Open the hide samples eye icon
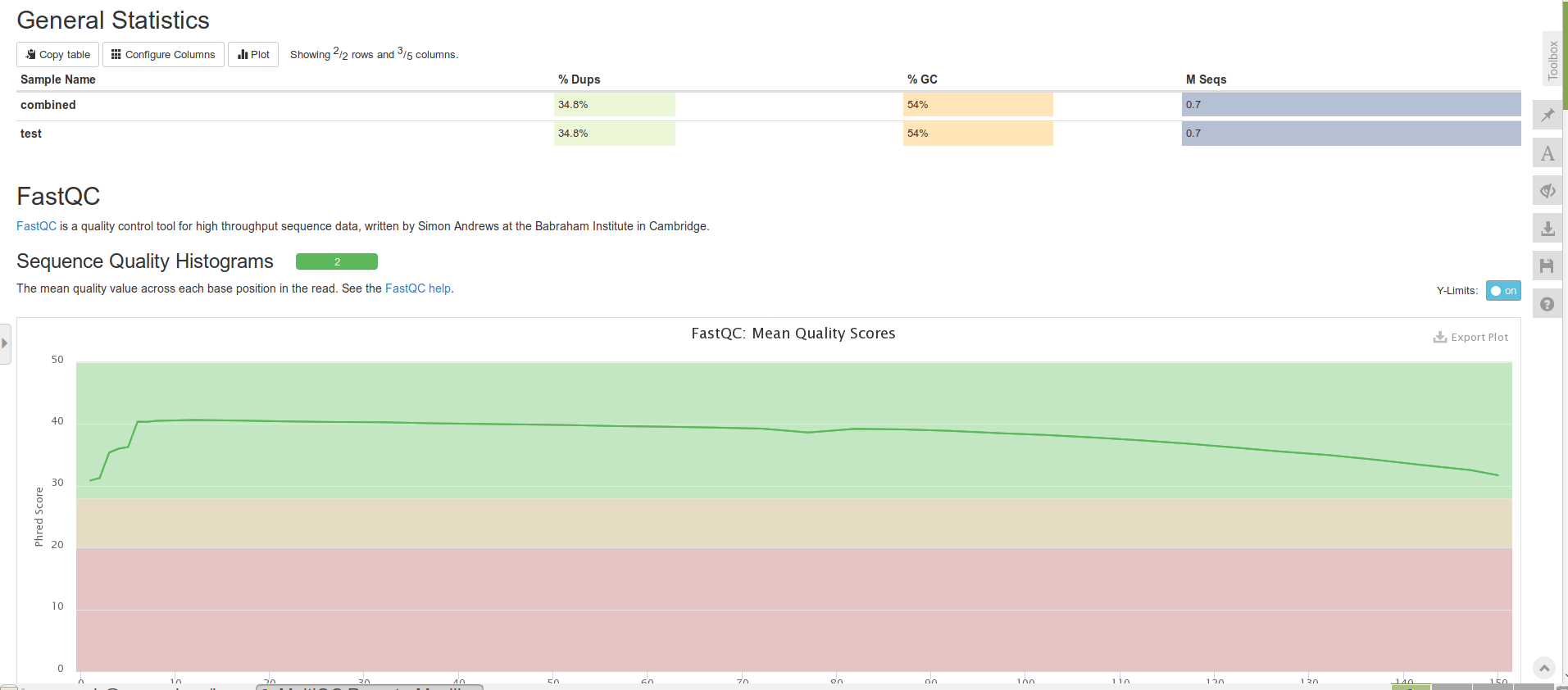 point(1548,191)
